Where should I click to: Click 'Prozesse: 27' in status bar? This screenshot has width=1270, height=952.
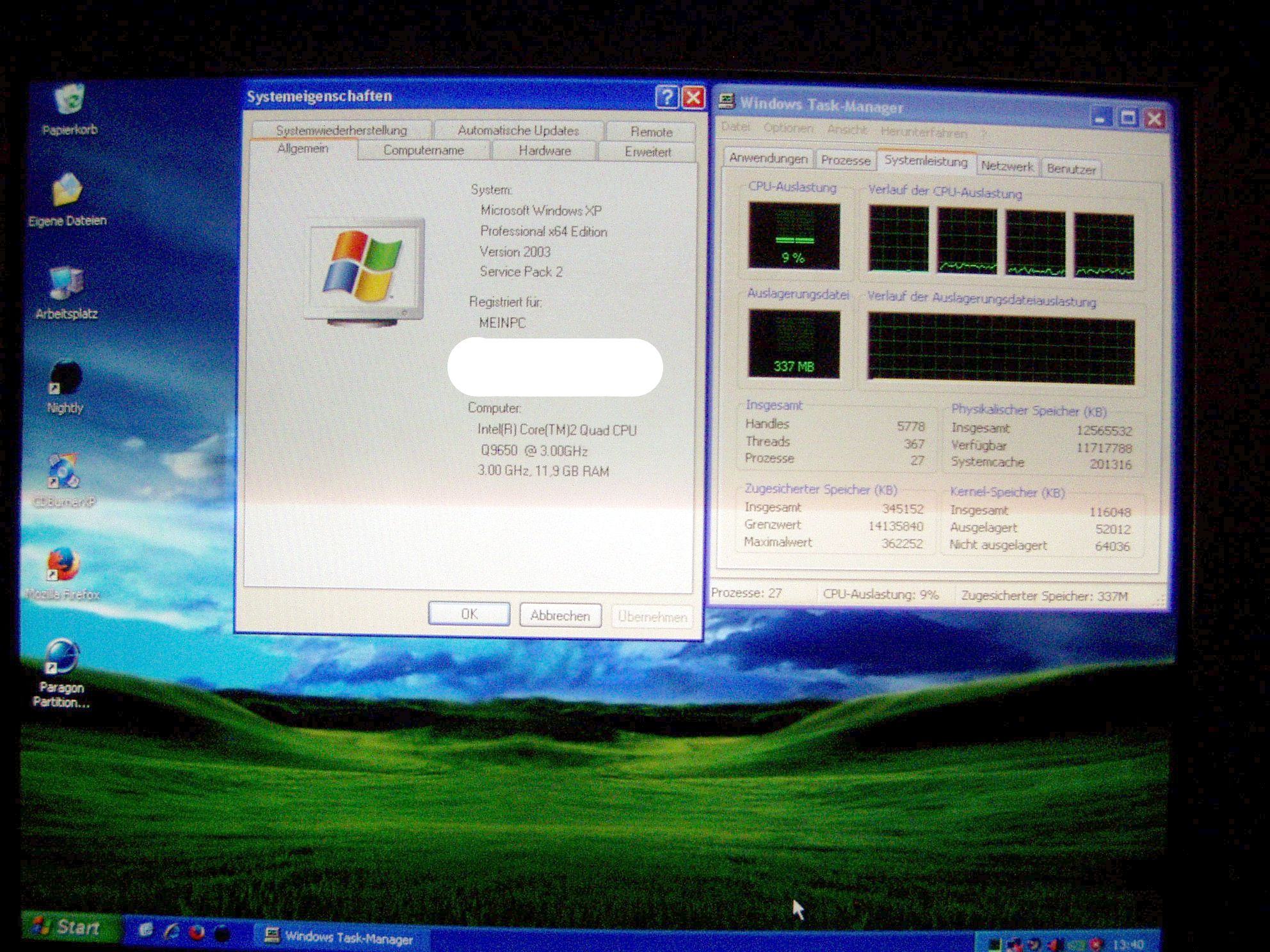[x=746, y=593]
